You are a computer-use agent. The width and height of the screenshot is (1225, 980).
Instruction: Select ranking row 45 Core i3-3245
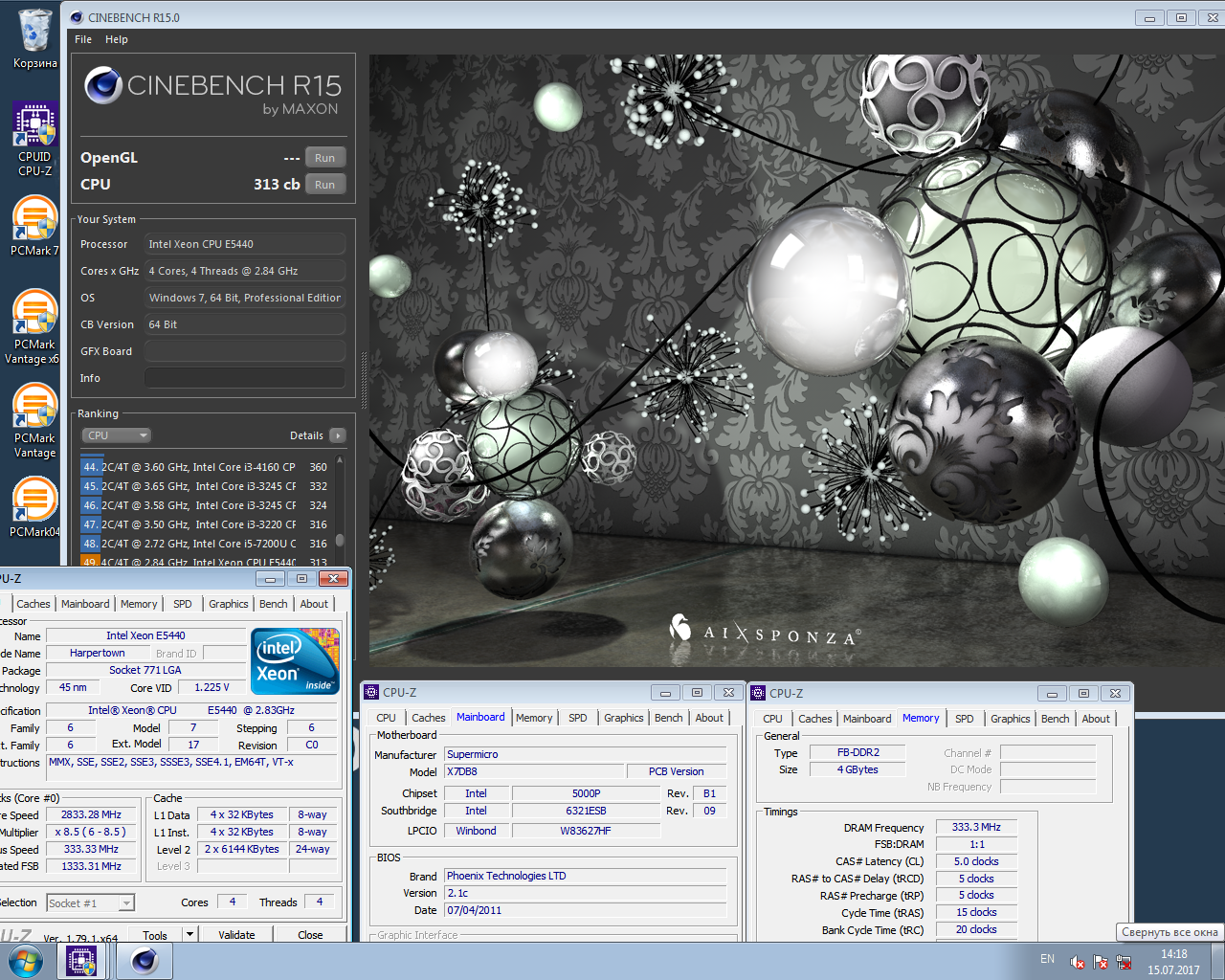(205, 486)
